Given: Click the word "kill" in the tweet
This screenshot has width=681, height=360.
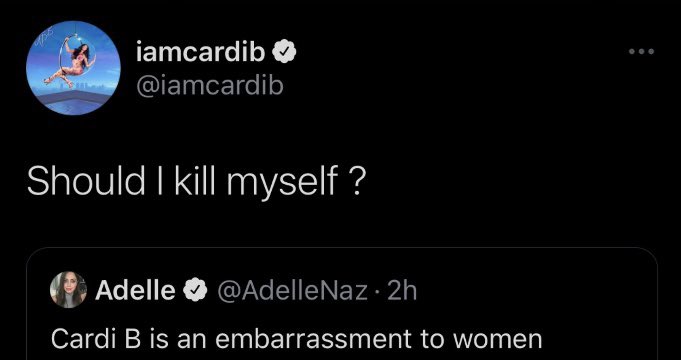Looking at the screenshot, I should click(x=195, y=180).
